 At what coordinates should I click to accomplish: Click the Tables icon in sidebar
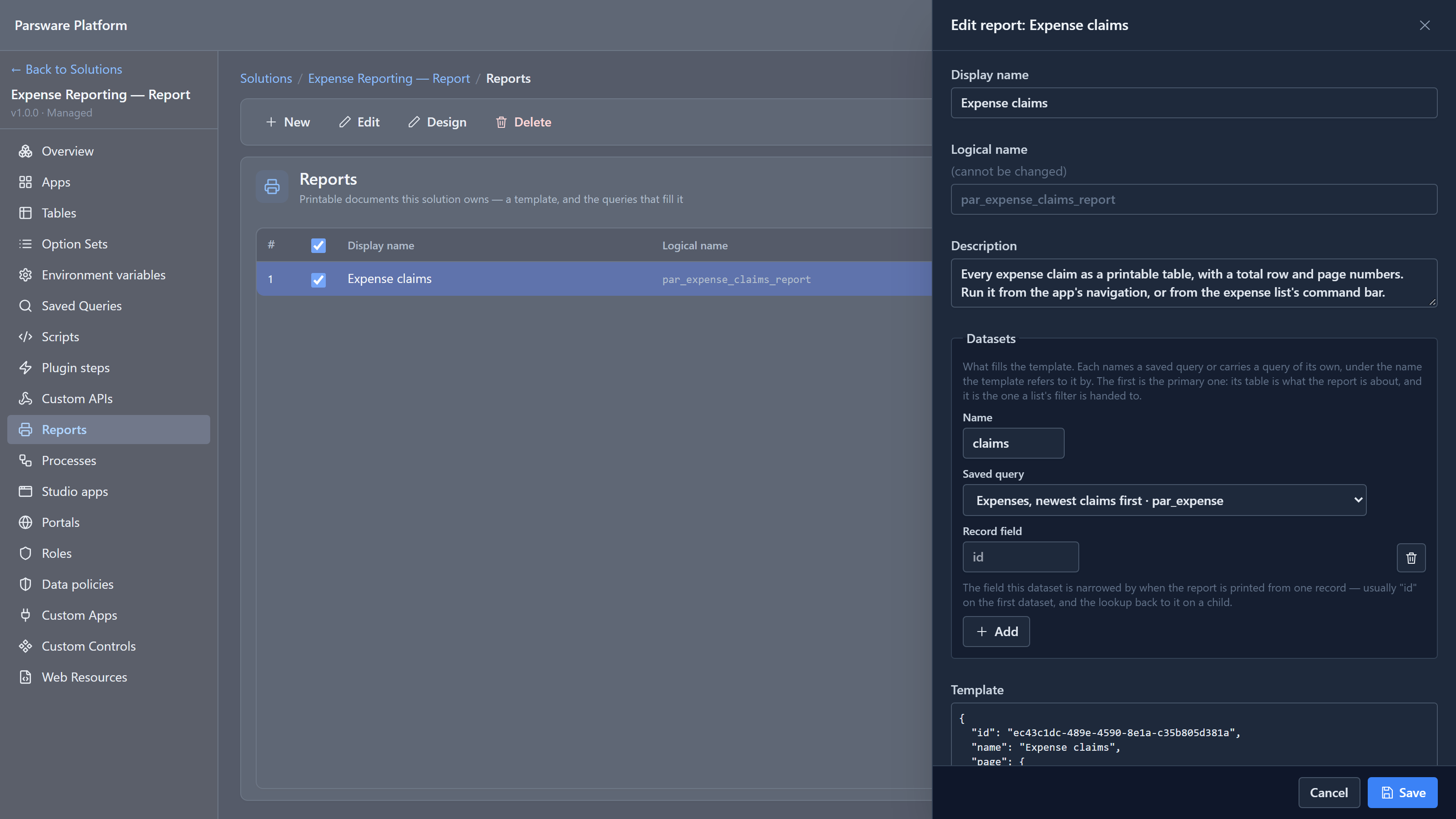point(25,213)
